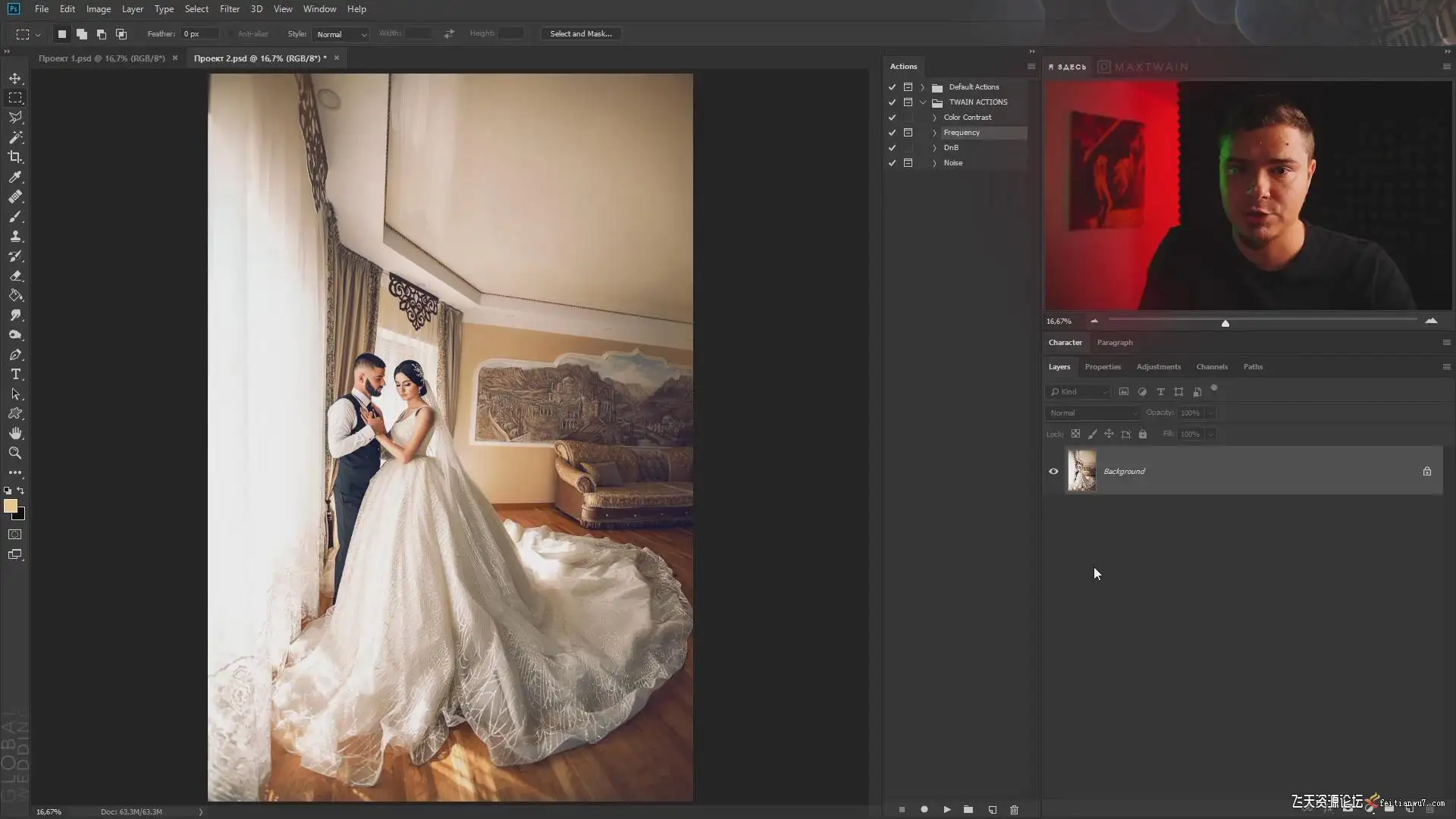Begin recording an action
Viewport: 1456px width, 819px height.
click(924, 809)
